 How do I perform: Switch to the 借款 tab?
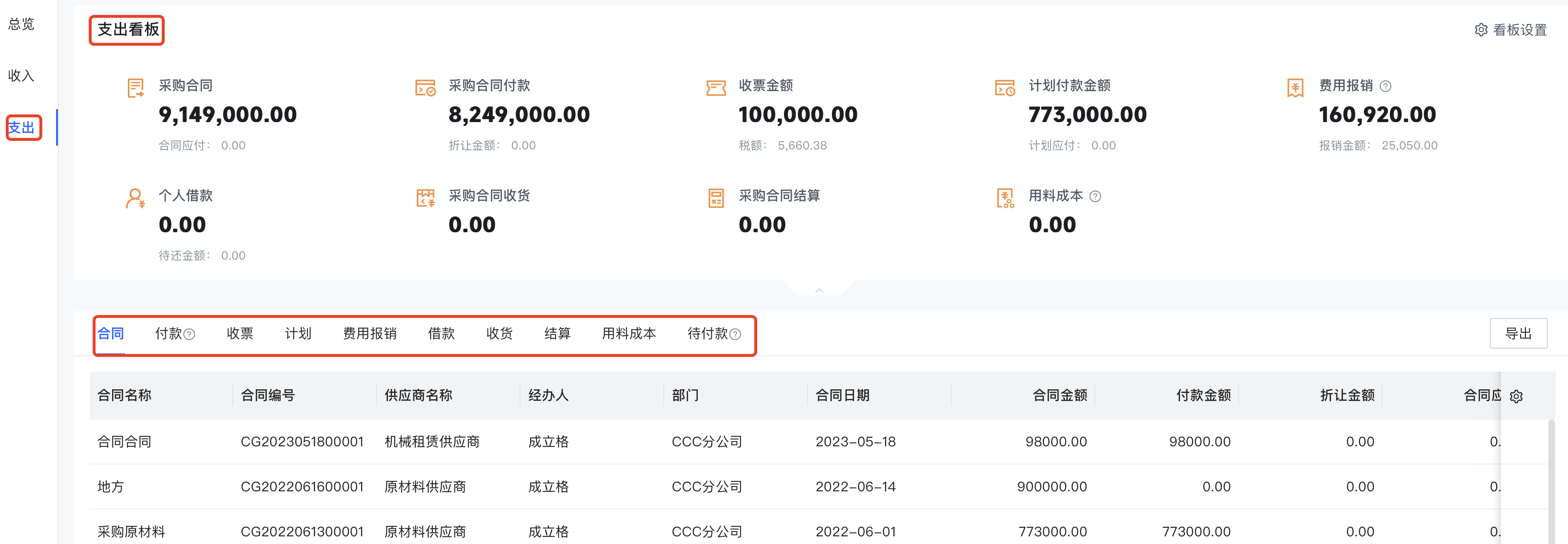(x=441, y=333)
